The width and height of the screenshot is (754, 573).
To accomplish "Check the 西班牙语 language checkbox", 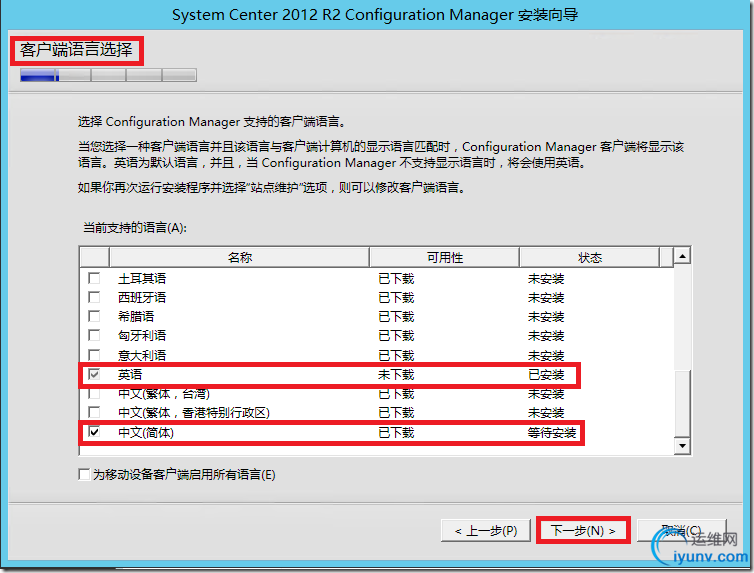I will (94, 297).
